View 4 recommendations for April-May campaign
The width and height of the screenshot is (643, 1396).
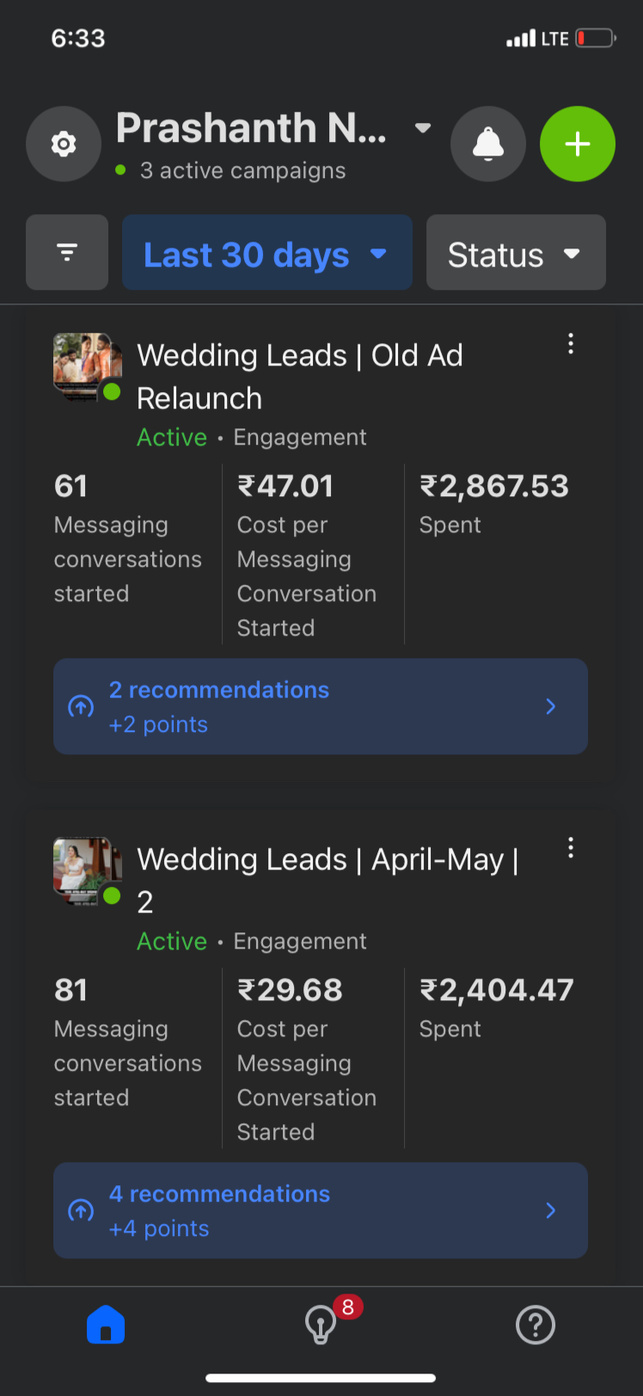[x=320, y=1211]
